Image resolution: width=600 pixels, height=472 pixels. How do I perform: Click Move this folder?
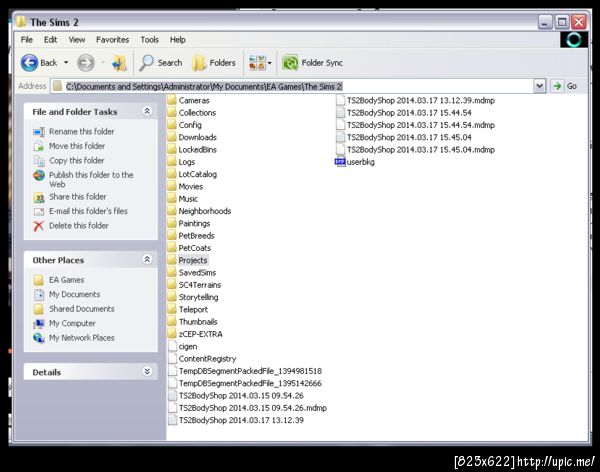click(x=69, y=146)
